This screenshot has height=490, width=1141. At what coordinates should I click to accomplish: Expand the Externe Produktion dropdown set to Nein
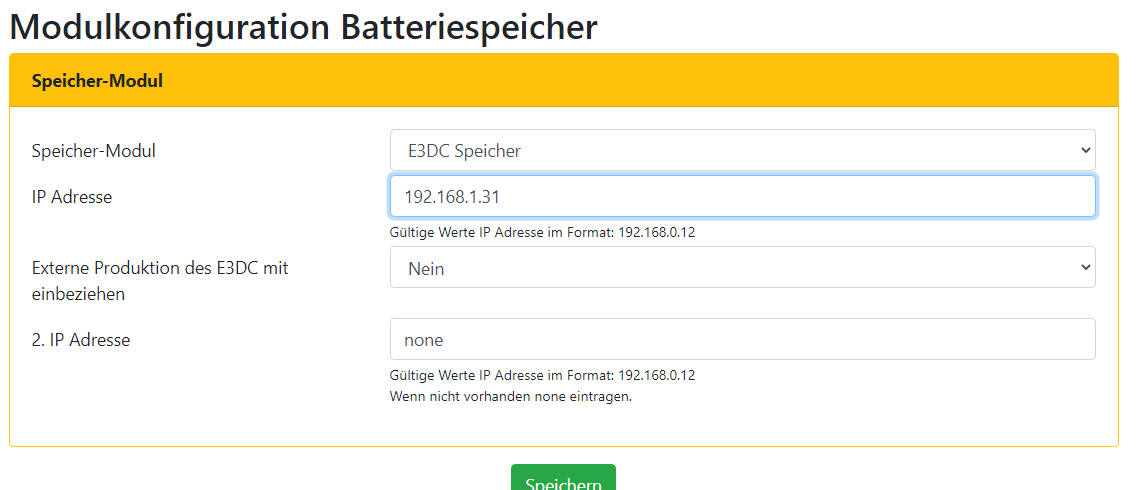pos(742,268)
